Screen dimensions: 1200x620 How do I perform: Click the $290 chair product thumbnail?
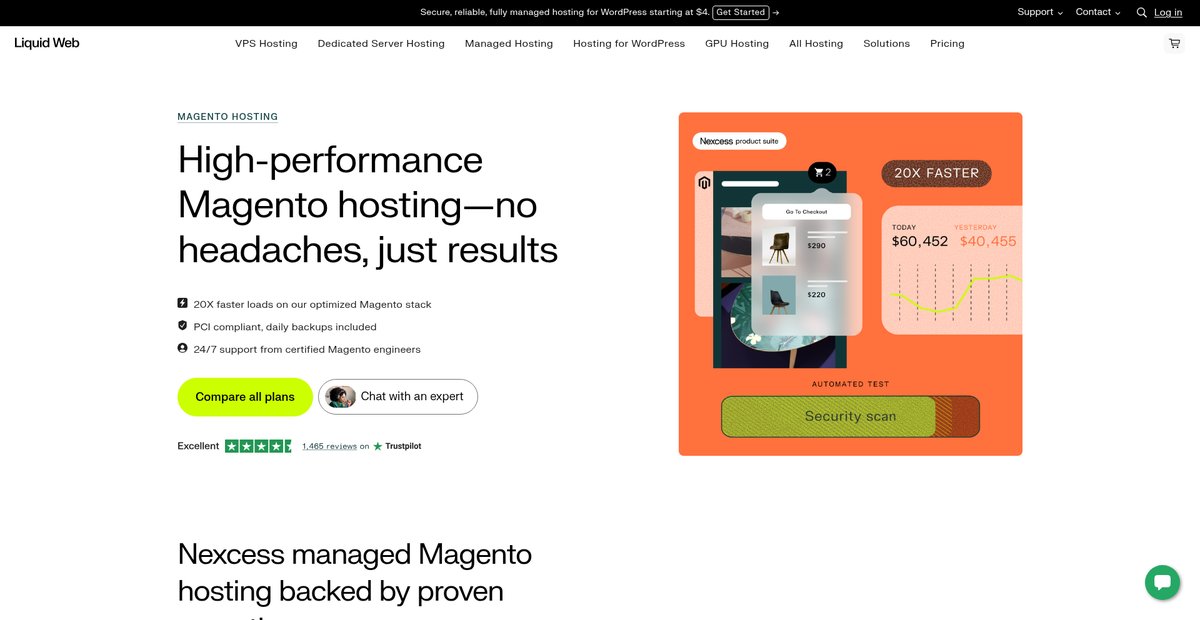coord(779,246)
